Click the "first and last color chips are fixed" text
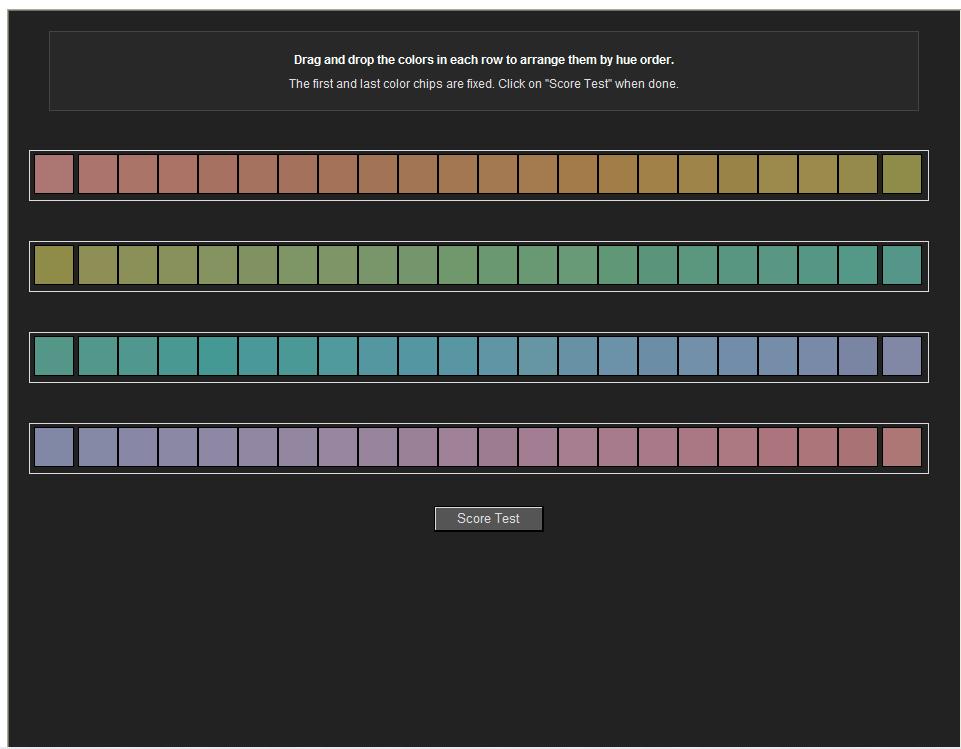 (x=483, y=84)
